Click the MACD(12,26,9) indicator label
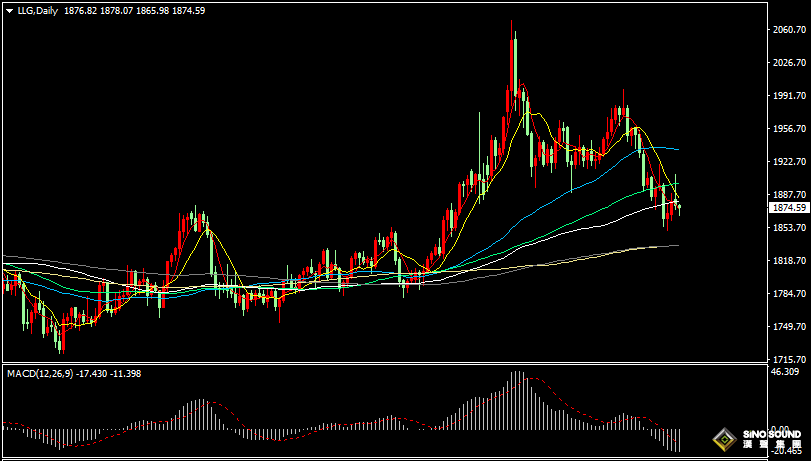The height and width of the screenshot is (461, 811). coord(40,374)
